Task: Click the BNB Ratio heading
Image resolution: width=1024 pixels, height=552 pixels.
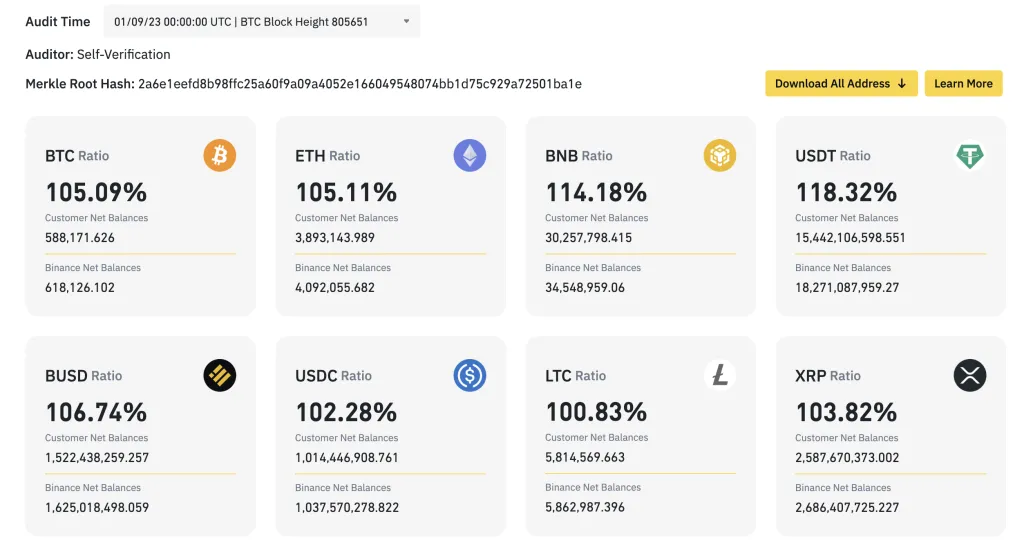Action: click(579, 155)
